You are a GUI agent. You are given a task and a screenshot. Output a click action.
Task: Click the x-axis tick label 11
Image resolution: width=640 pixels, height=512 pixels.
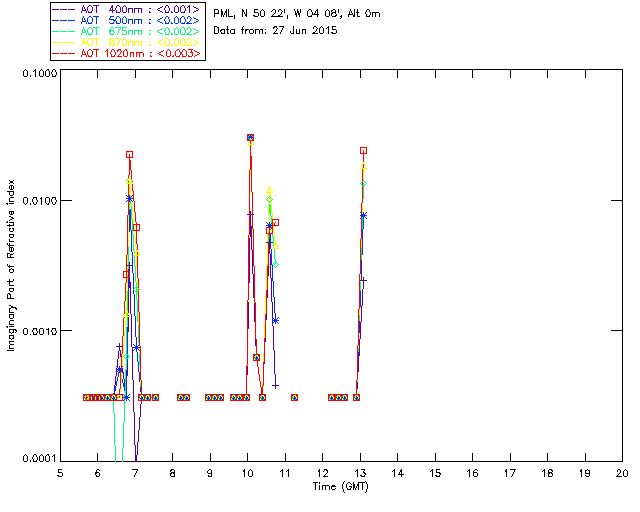click(x=285, y=473)
